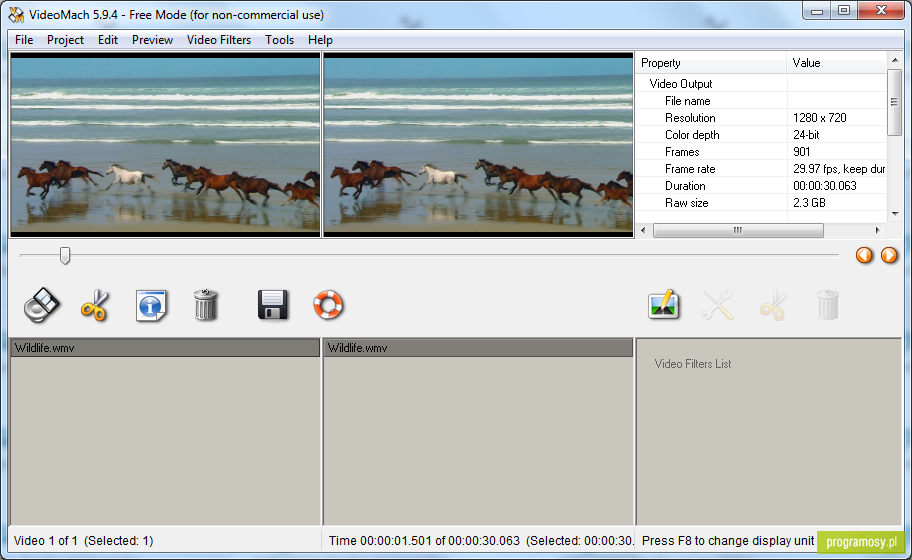Image resolution: width=912 pixels, height=560 pixels.
Task: Open the Edit menu
Action: coord(108,40)
